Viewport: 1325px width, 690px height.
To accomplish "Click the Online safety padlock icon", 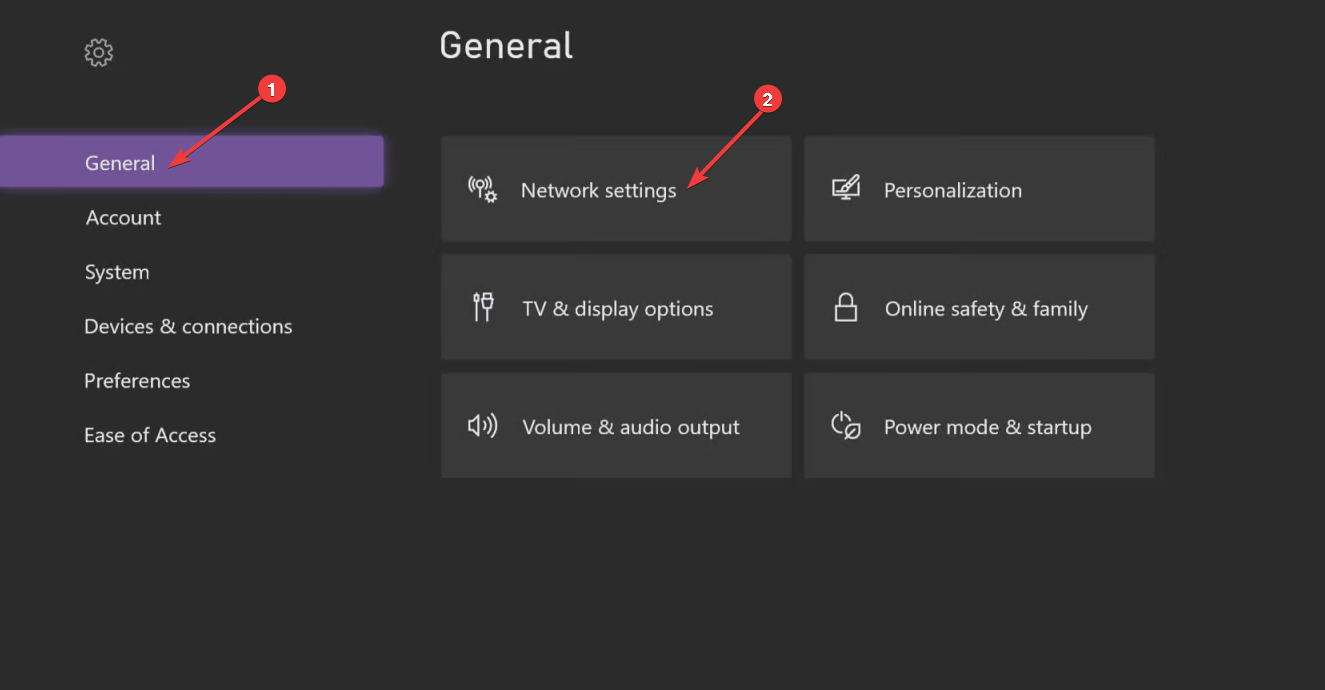I will tap(846, 308).
